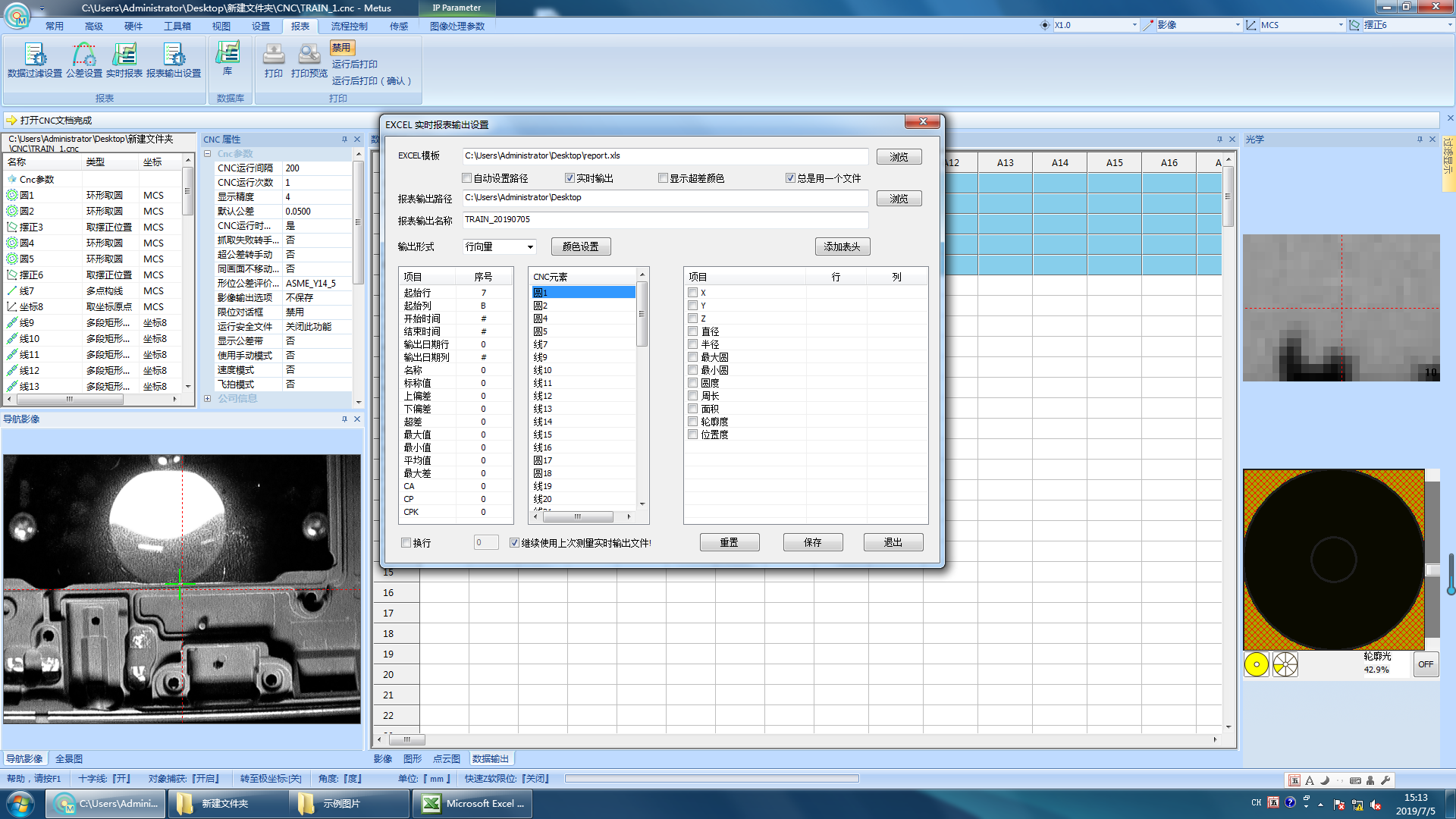This screenshot has height=819, width=1456.
Task: Launch Microsoft Excel from the taskbar
Action: point(472,804)
